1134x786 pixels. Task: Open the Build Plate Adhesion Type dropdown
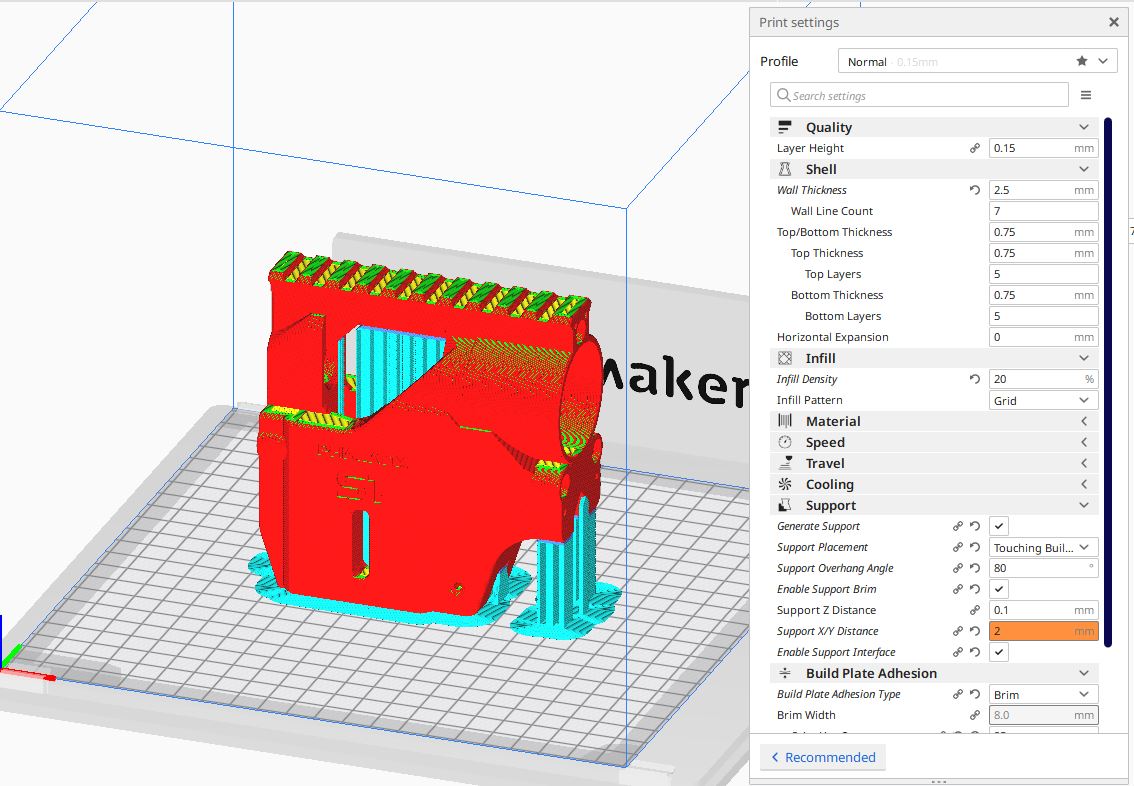(x=1044, y=694)
